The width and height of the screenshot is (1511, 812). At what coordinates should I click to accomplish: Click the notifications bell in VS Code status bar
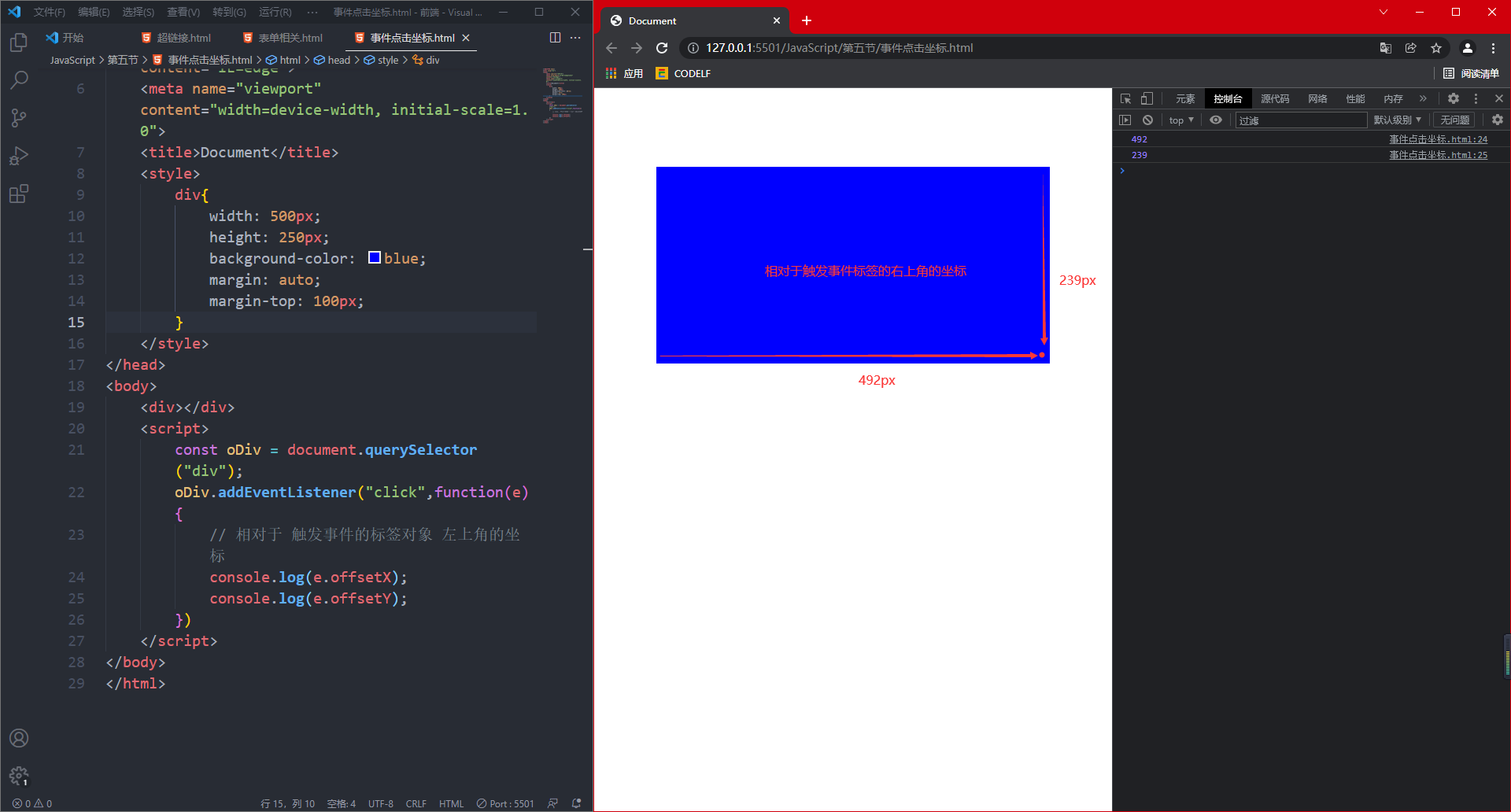click(x=577, y=803)
